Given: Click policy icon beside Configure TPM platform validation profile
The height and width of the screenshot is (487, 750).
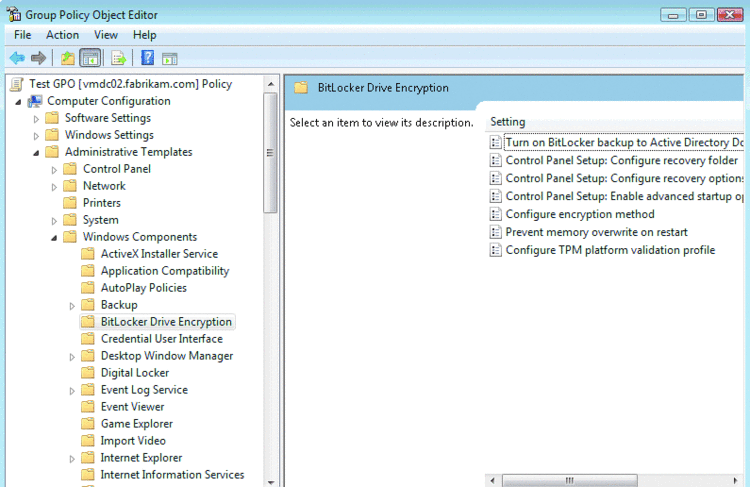Looking at the screenshot, I should 496,250.
